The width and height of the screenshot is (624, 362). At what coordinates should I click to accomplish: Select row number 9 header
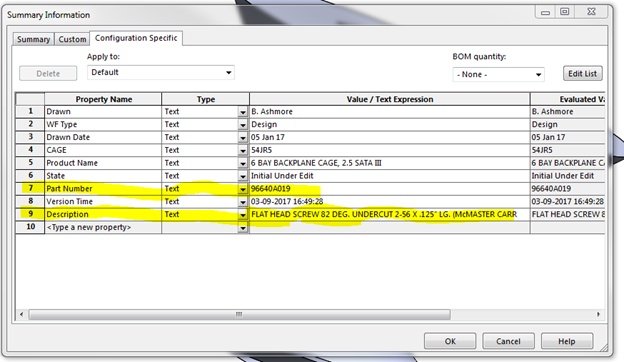coord(30,214)
